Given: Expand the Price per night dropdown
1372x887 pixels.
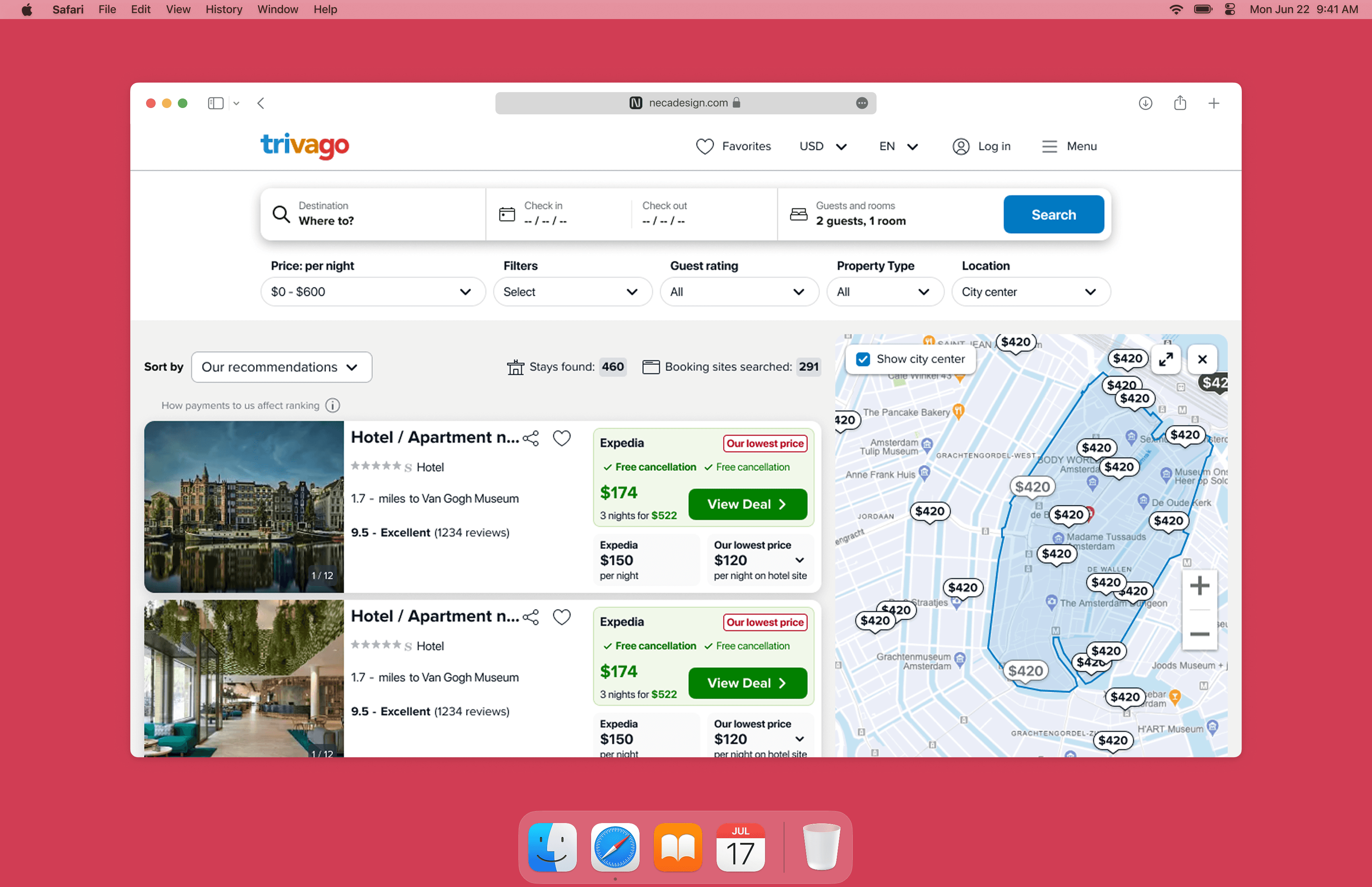Looking at the screenshot, I should point(373,292).
